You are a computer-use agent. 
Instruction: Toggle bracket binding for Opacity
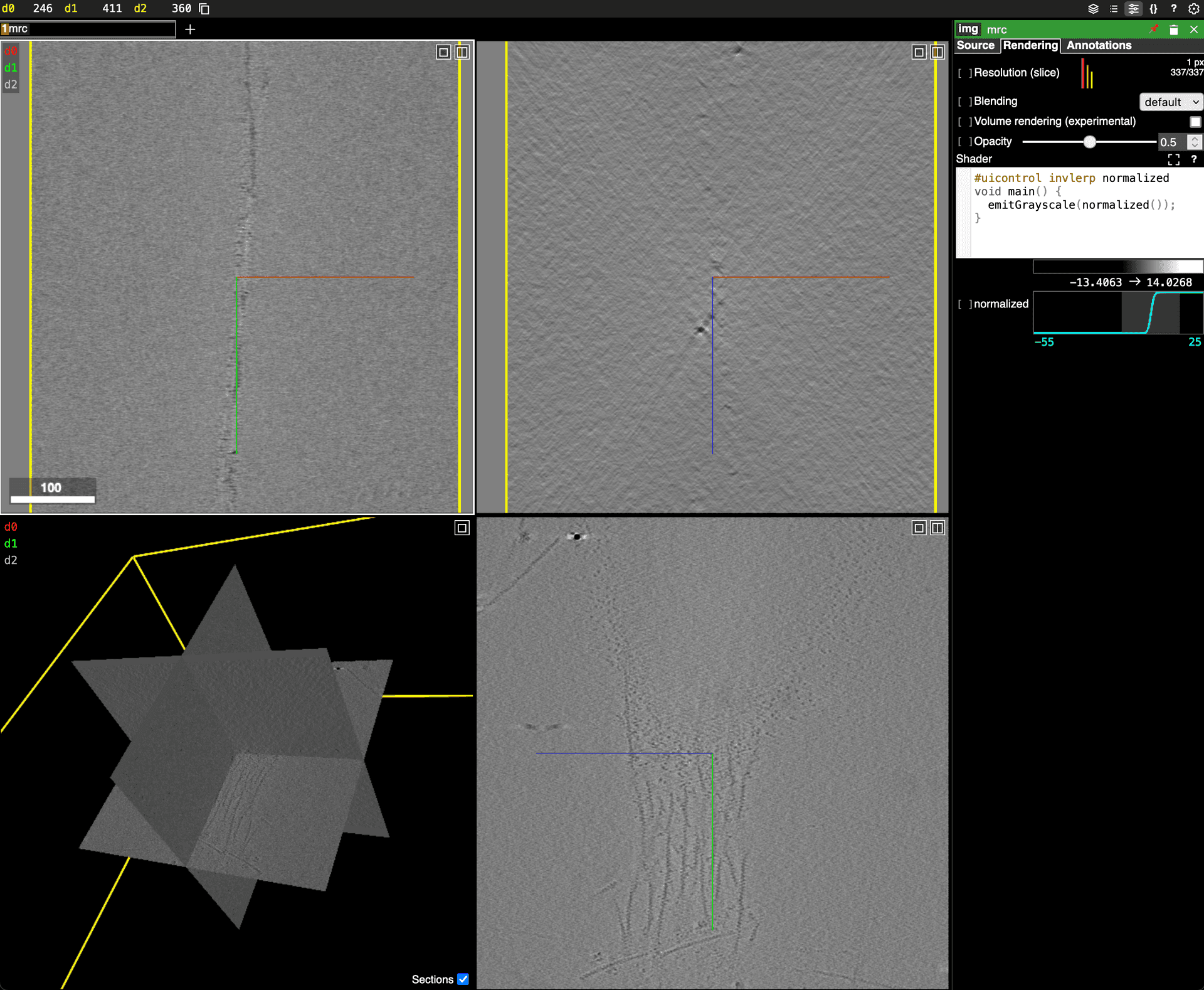pos(965,141)
